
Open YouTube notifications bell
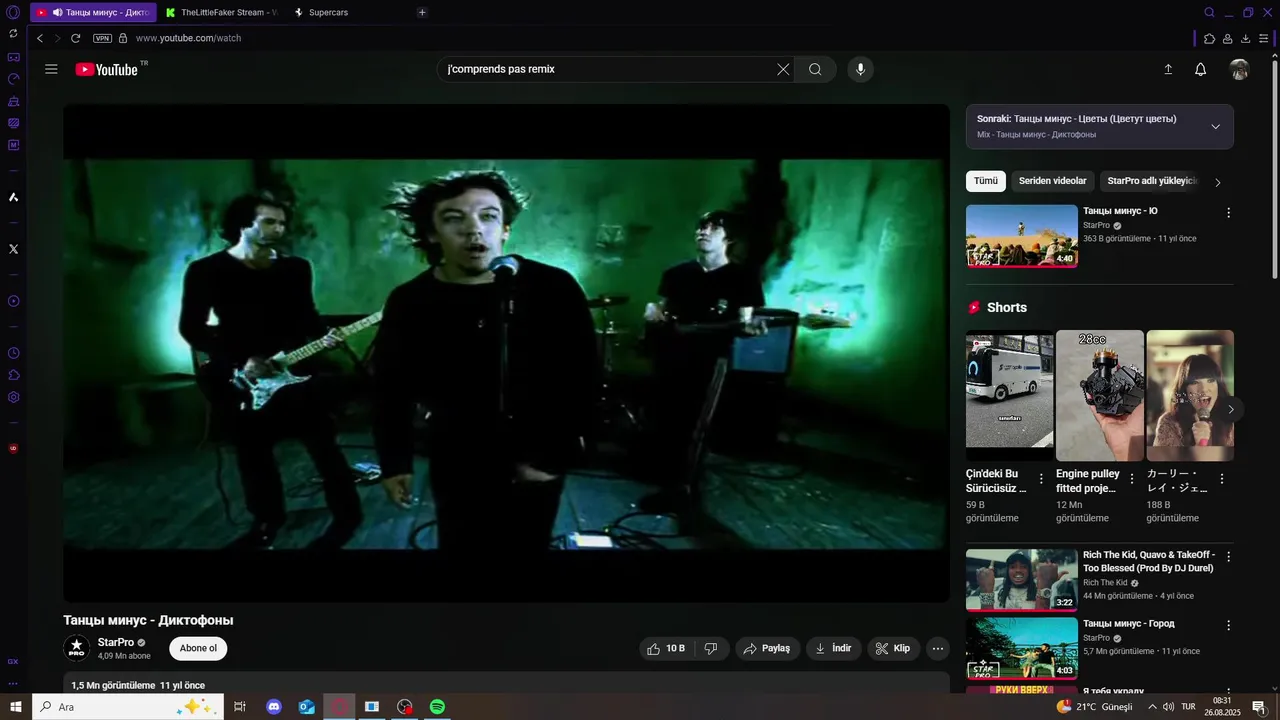[x=1200, y=69]
